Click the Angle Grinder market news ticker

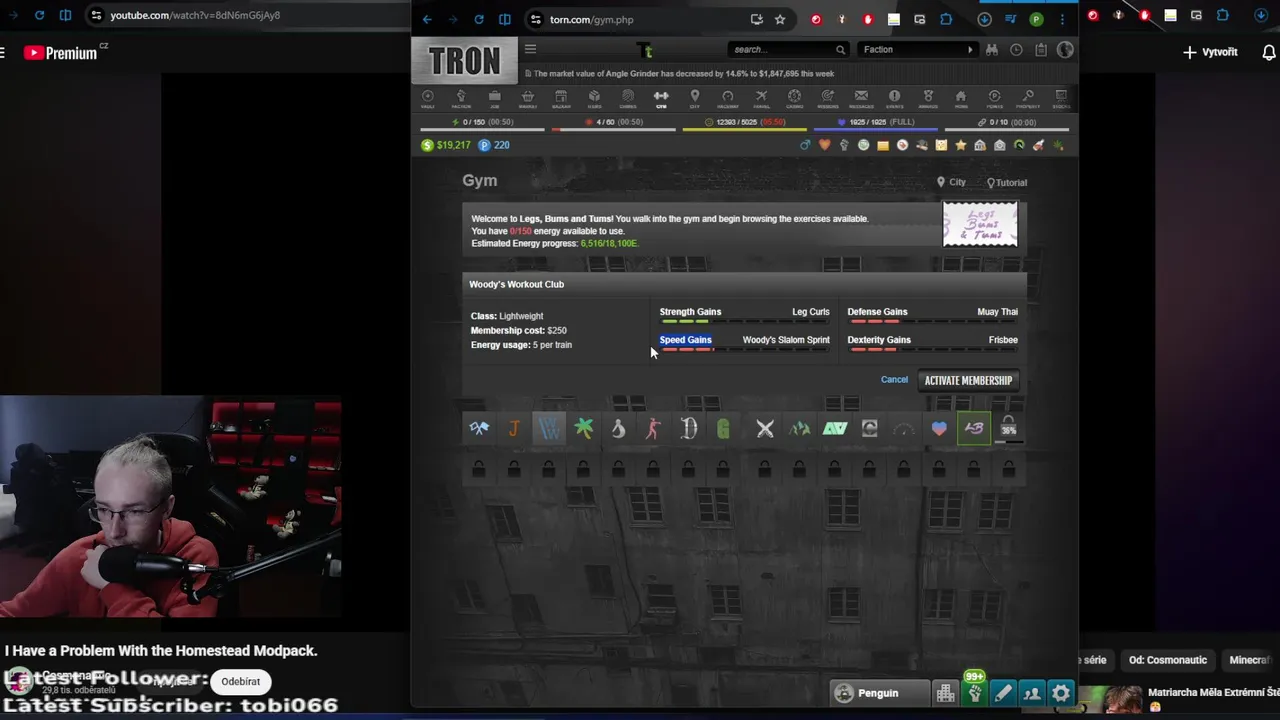tap(684, 74)
